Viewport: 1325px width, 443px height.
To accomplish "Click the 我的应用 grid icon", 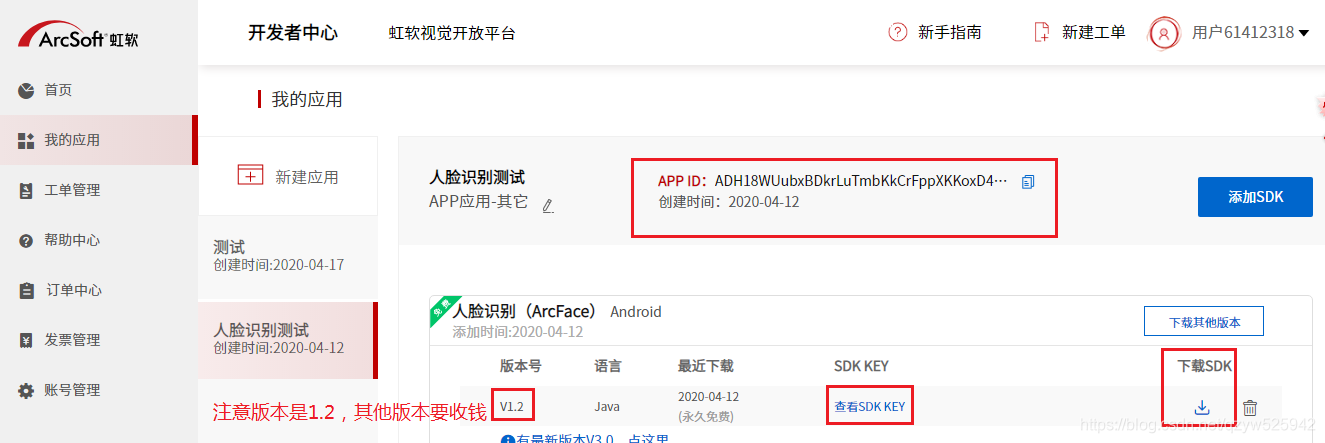I will (x=26, y=140).
